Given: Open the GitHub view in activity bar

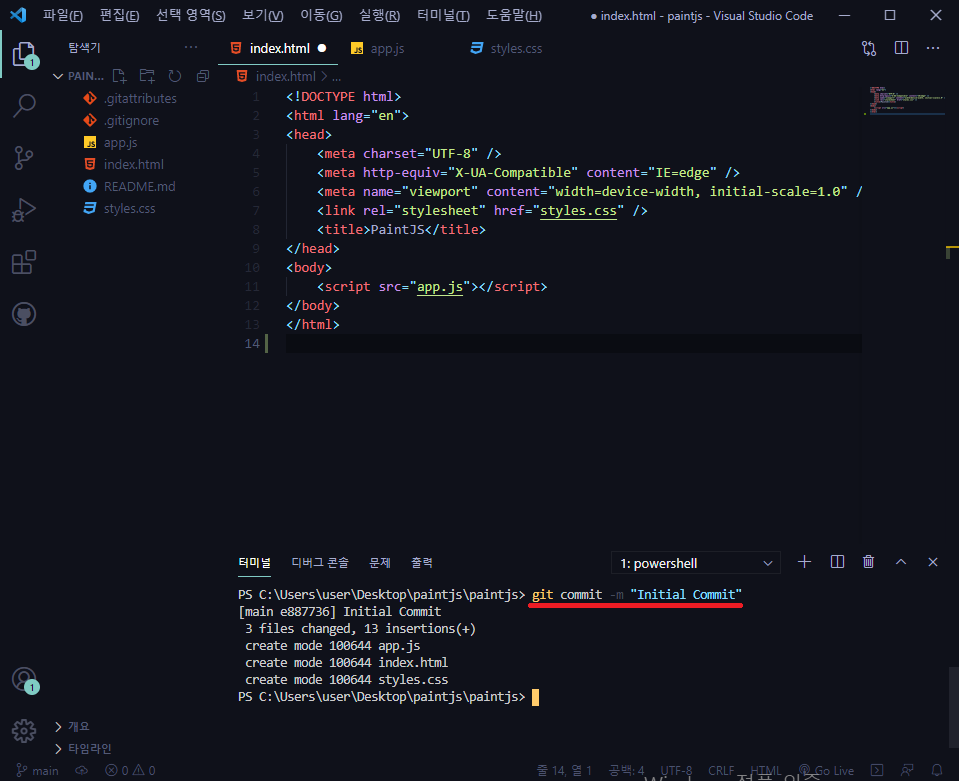Looking at the screenshot, I should pos(24,314).
